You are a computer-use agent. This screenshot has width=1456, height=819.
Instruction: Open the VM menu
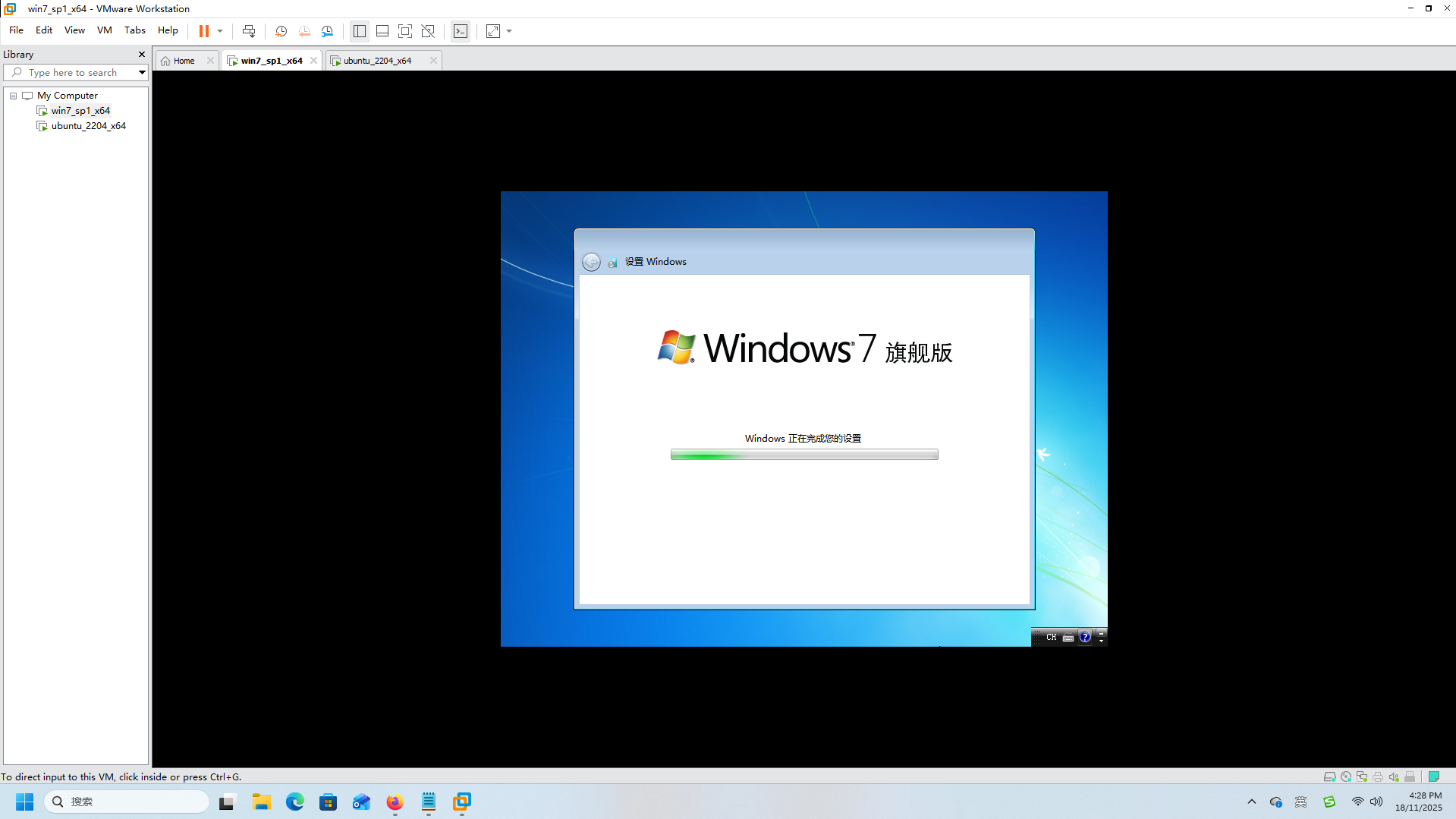click(104, 30)
